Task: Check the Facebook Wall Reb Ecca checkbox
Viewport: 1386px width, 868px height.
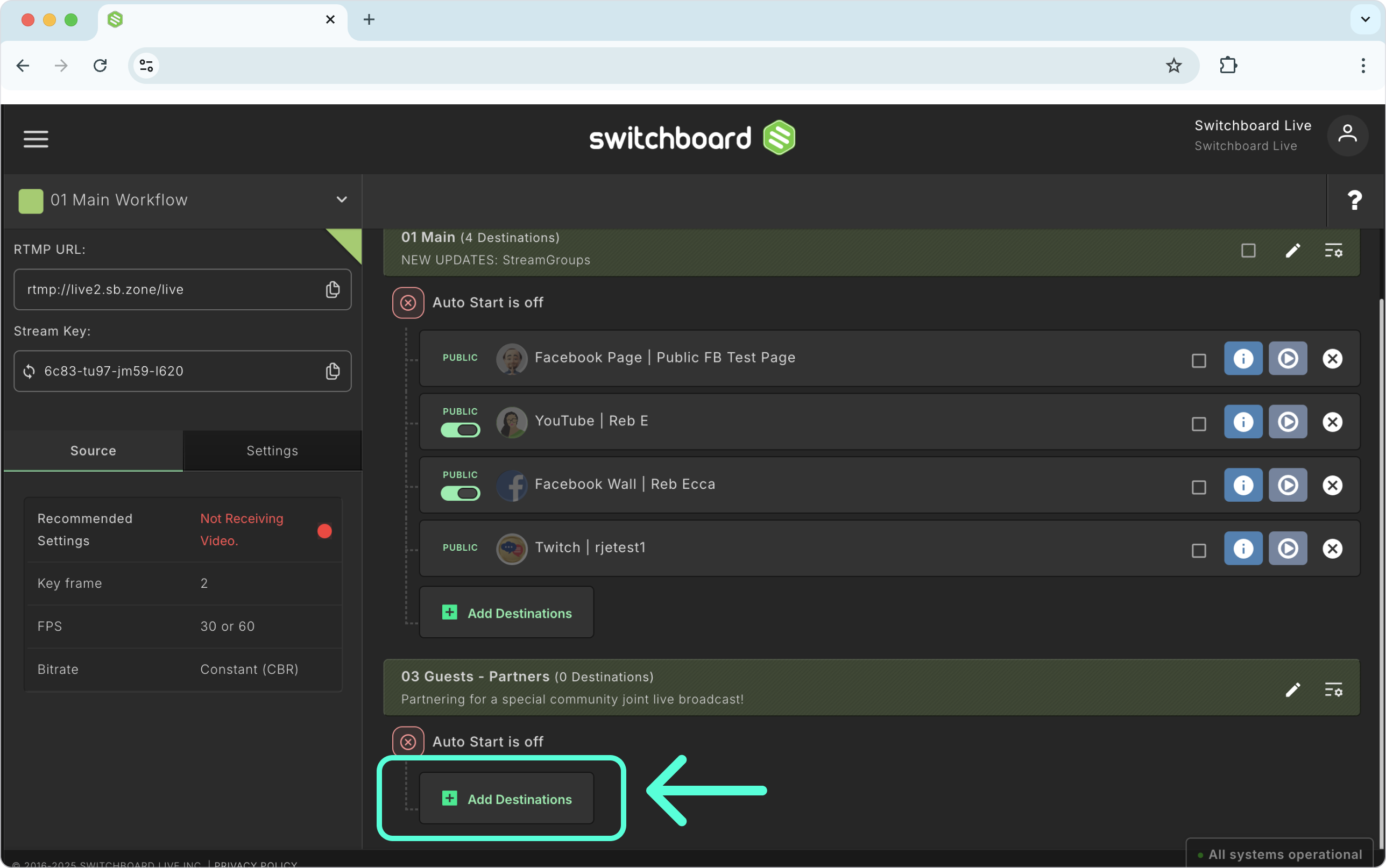Action: [1199, 487]
